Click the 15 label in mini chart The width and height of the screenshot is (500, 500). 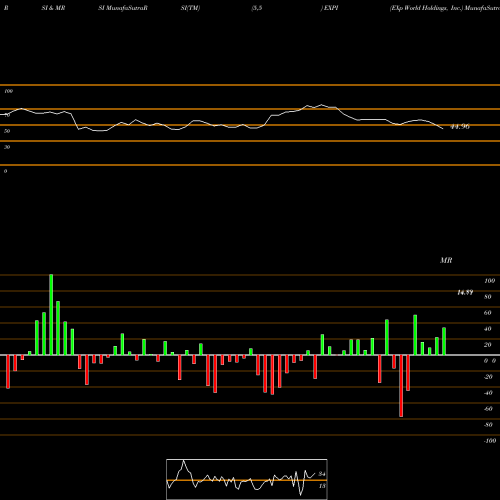tap(322, 486)
